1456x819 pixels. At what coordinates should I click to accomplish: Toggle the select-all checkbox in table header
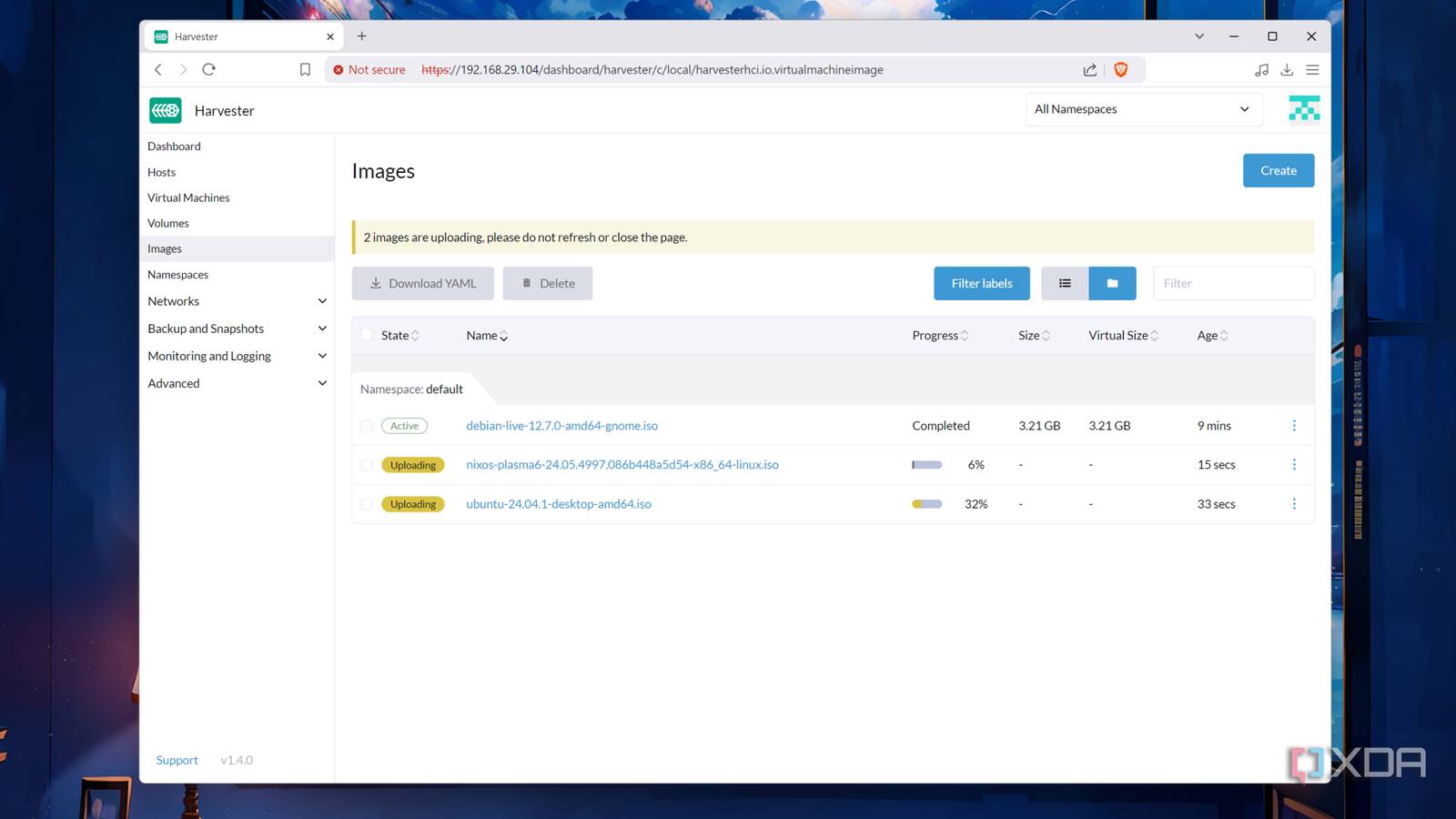367,335
